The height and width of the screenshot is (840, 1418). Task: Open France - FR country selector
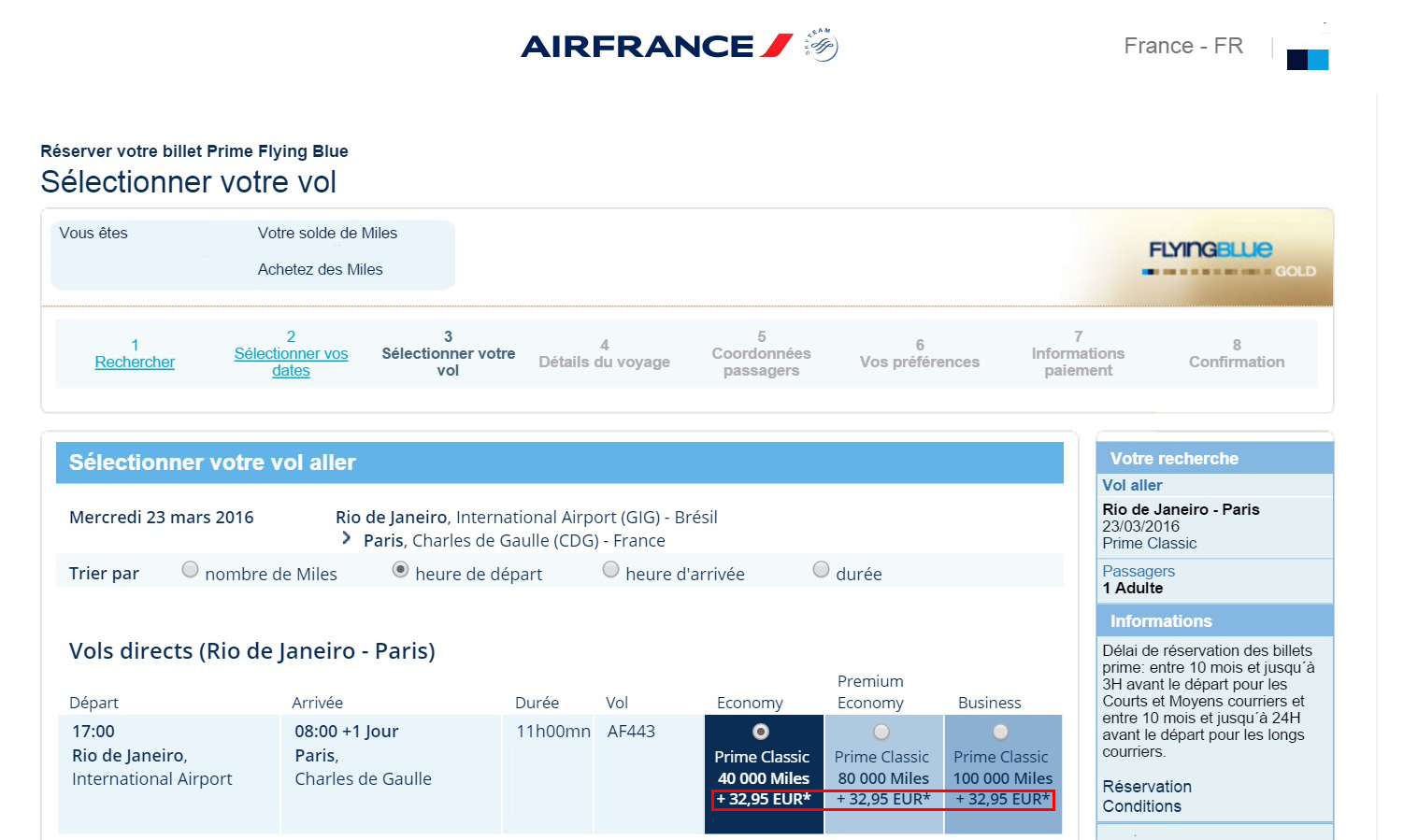click(x=1183, y=46)
